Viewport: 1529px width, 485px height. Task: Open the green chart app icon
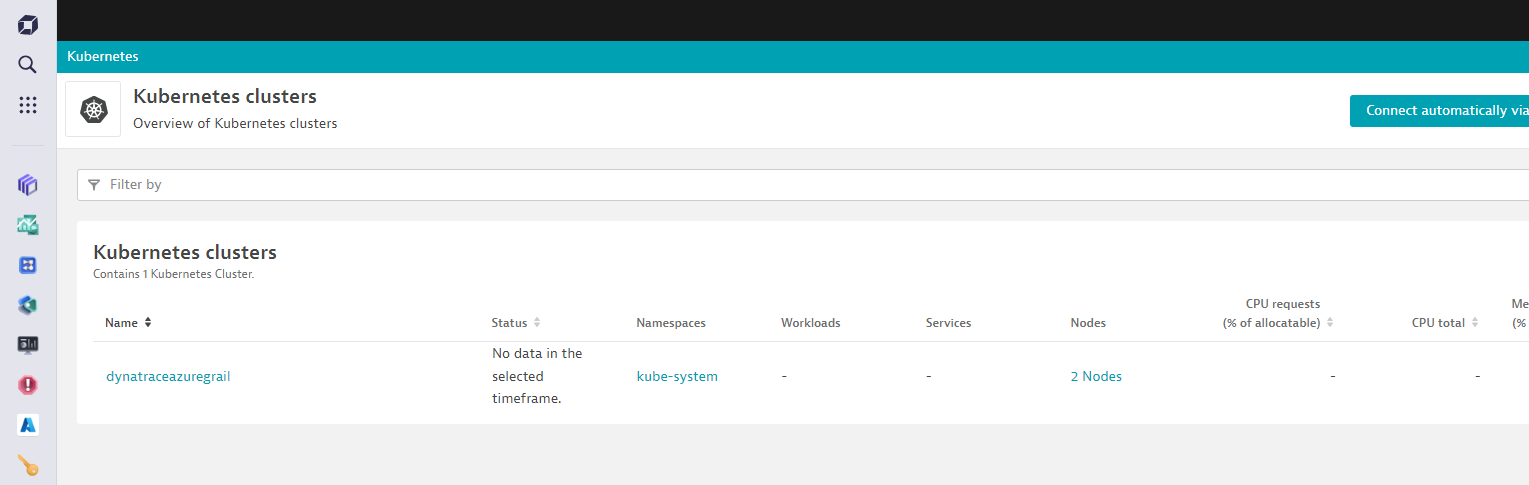[28, 225]
